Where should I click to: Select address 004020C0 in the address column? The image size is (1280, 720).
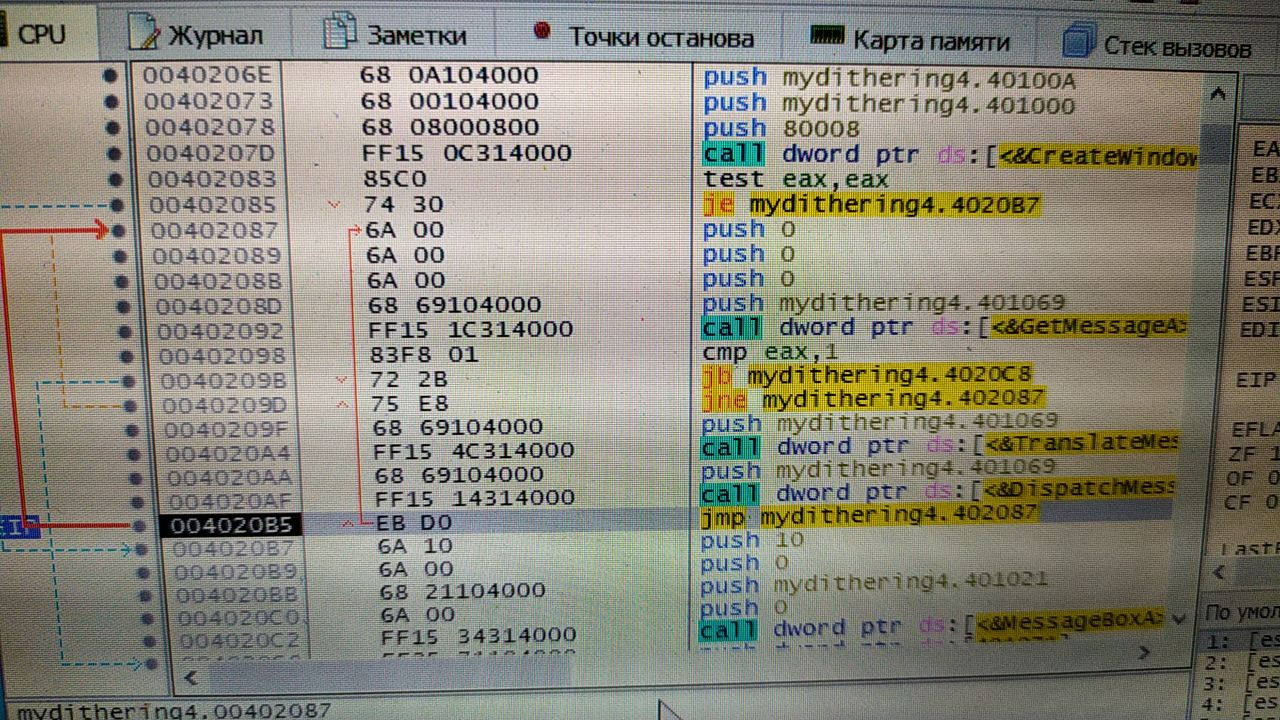point(241,617)
